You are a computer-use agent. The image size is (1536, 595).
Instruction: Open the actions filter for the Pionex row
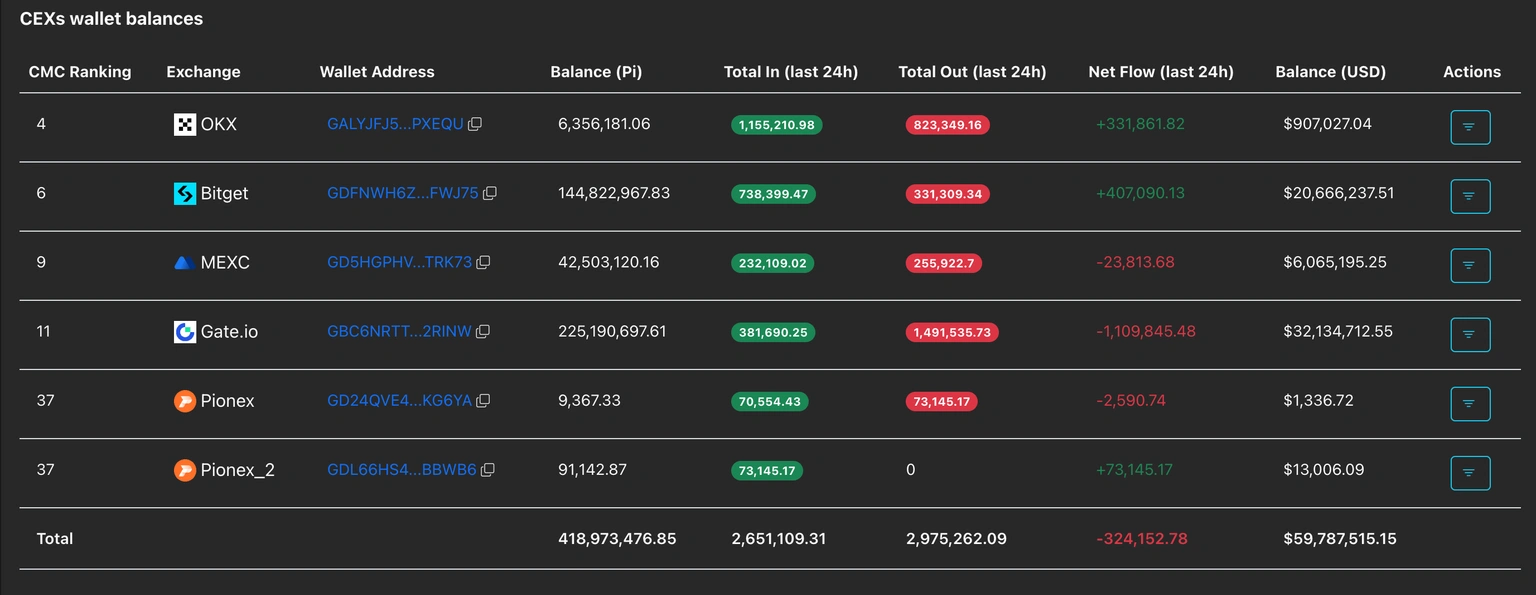pyautogui.click(x=1469, y=403)
